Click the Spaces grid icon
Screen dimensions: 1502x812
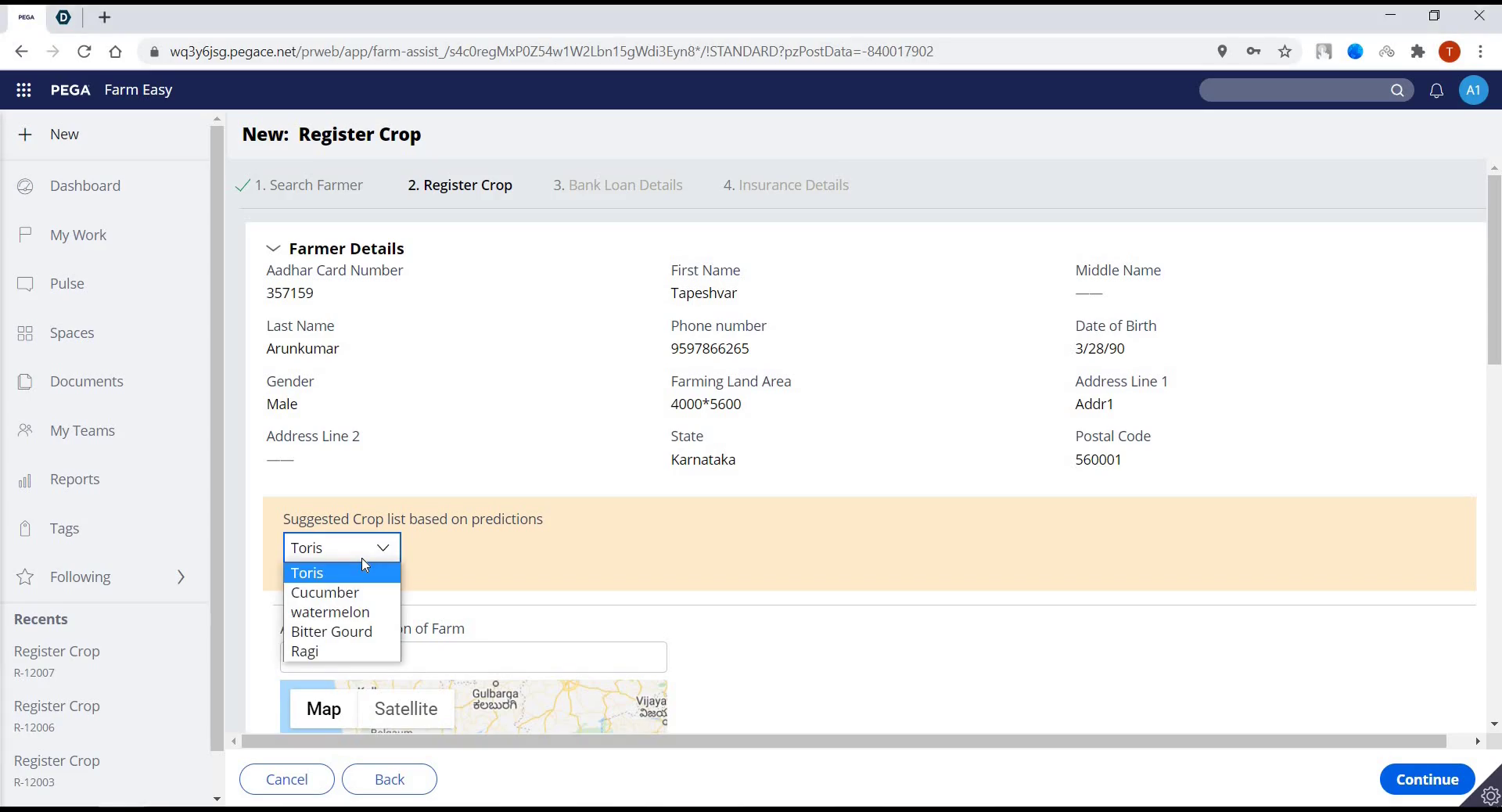click(x=25, y=333)
